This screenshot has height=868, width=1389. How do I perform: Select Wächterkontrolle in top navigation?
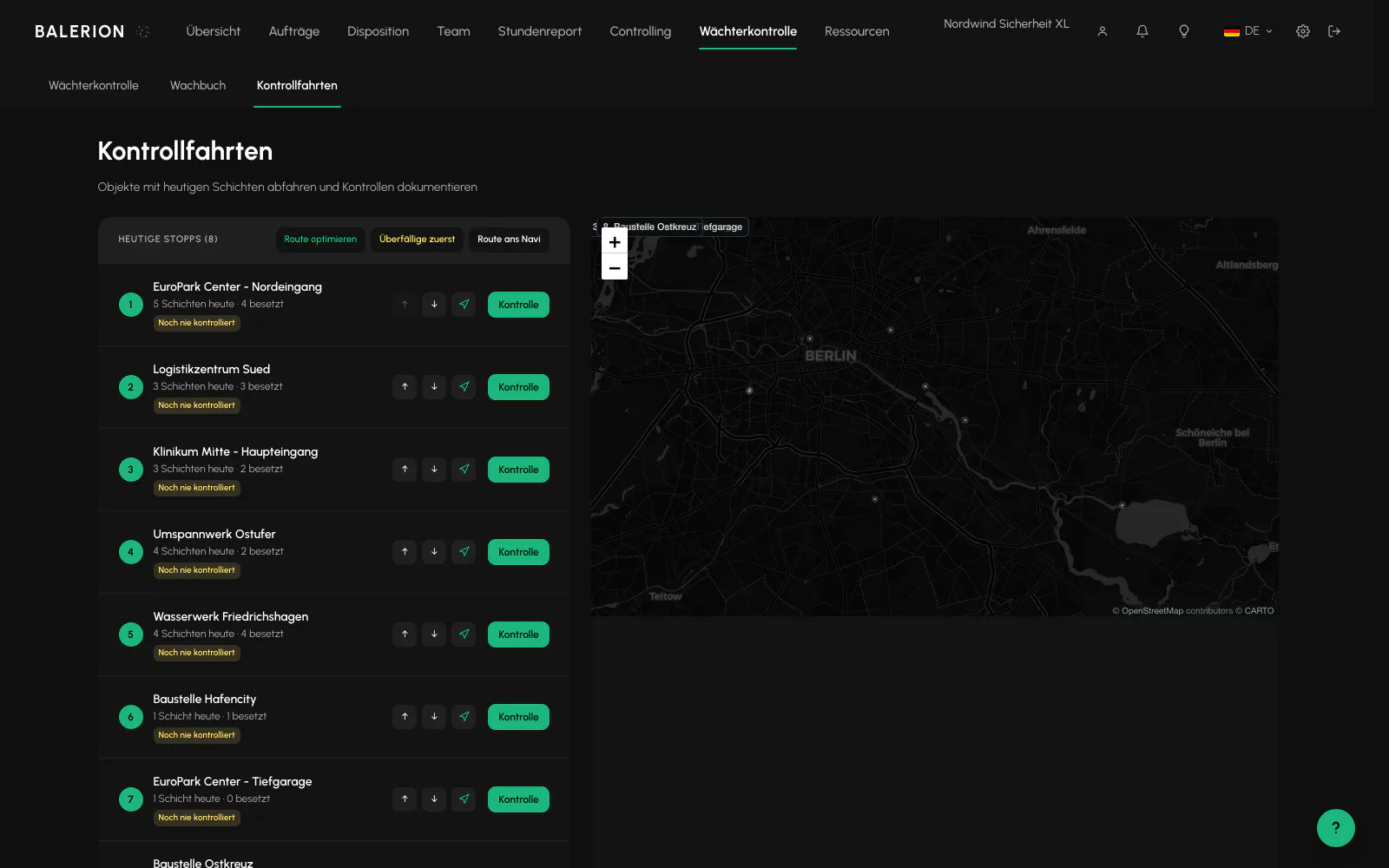point(748,31)
